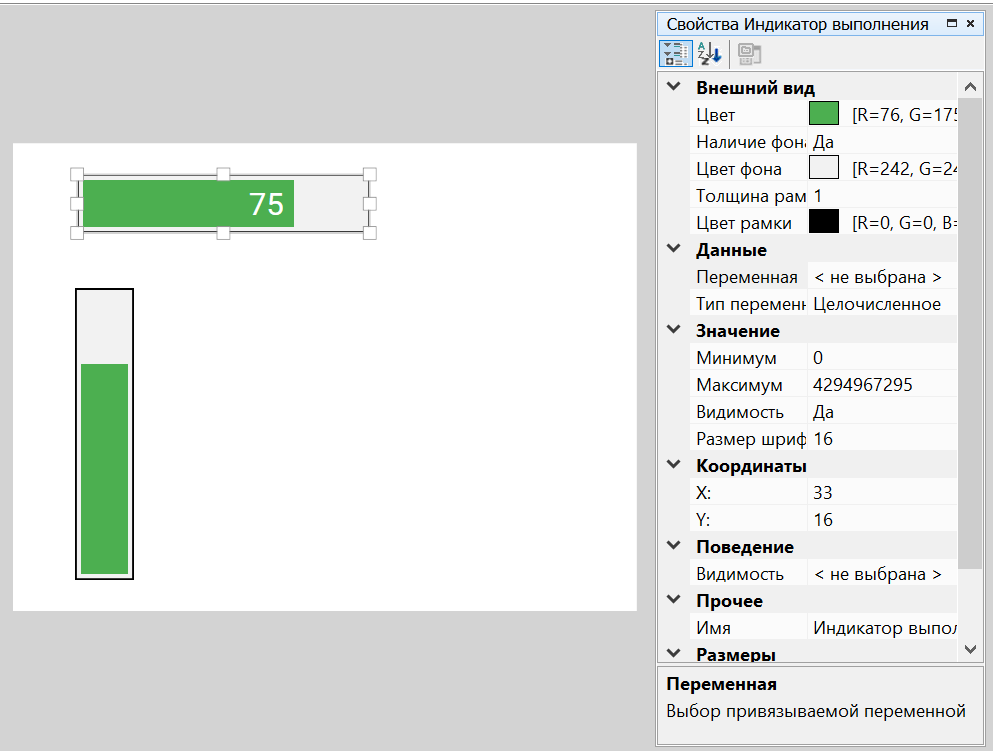Viewport: 993px width, 751px height.
Task: Click the Максимум value 4294967295
Action: click(x=880, y=385)
